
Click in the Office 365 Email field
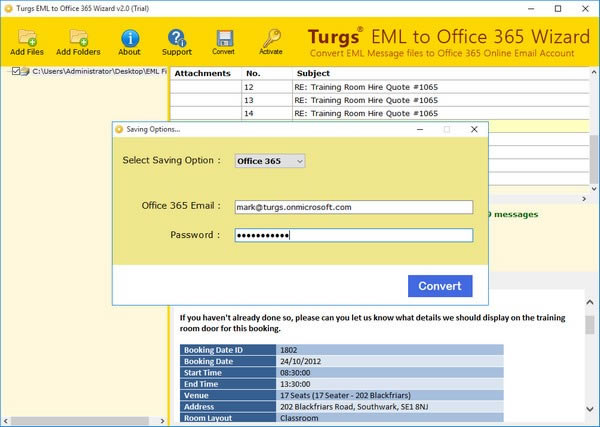[352, 207]
